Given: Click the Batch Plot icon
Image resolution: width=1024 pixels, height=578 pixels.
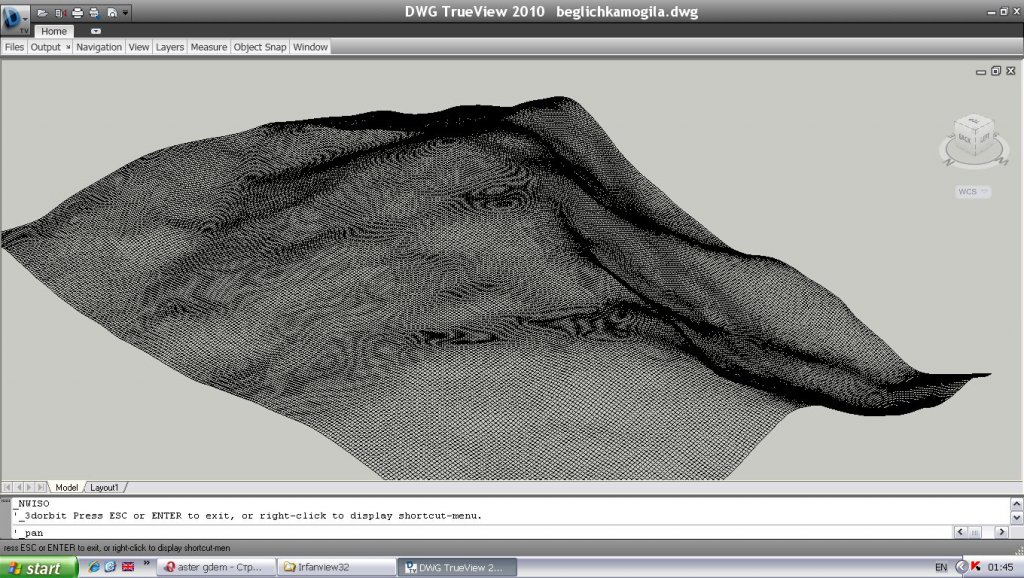Looking at the screenshot, I should tap(94, 13).
